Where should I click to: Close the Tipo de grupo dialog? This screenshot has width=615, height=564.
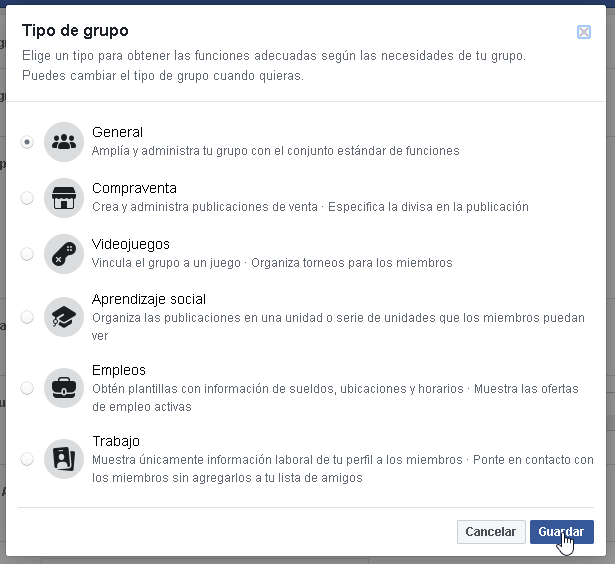[584, 32]
